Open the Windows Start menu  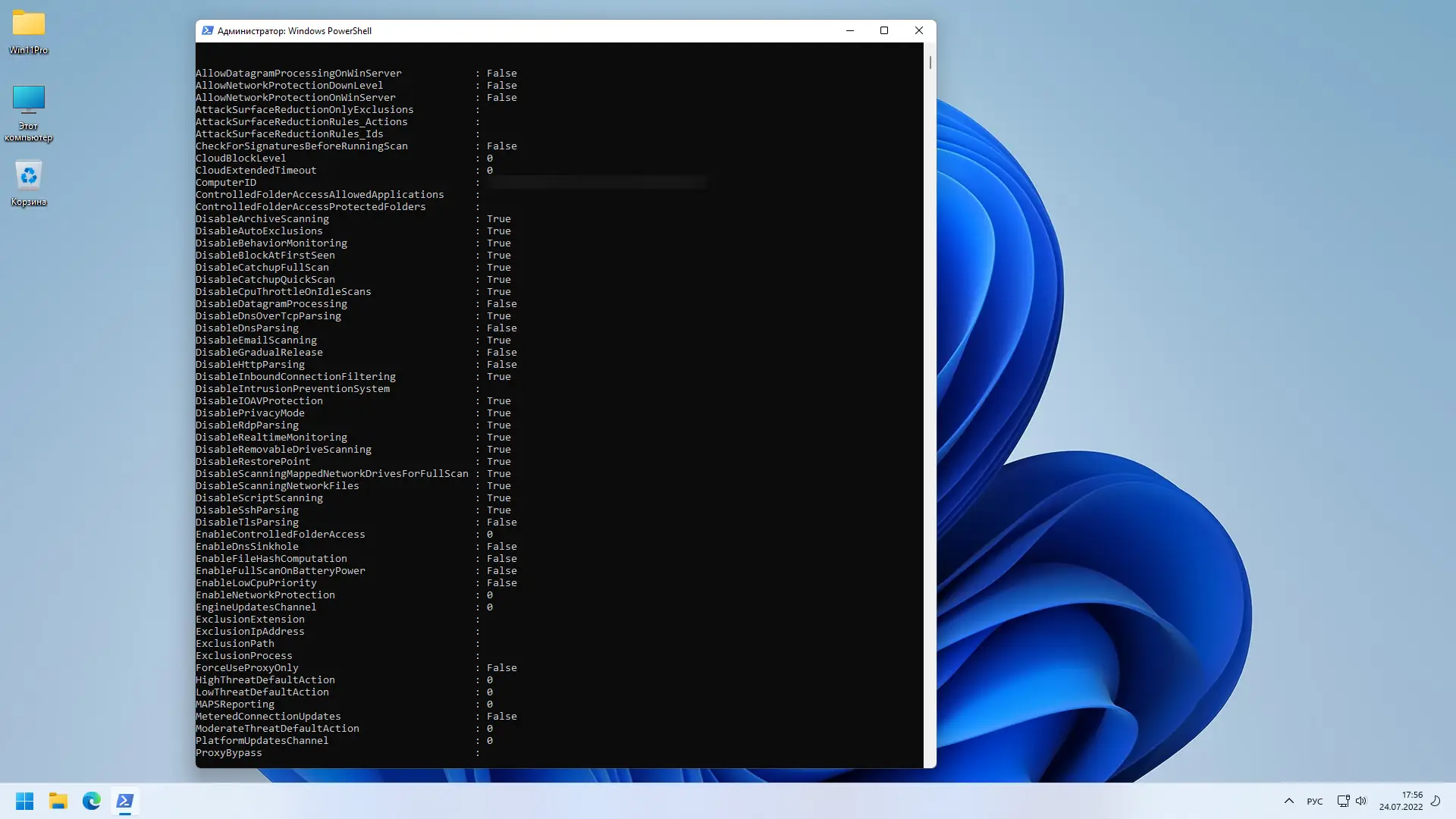(24, 801)
